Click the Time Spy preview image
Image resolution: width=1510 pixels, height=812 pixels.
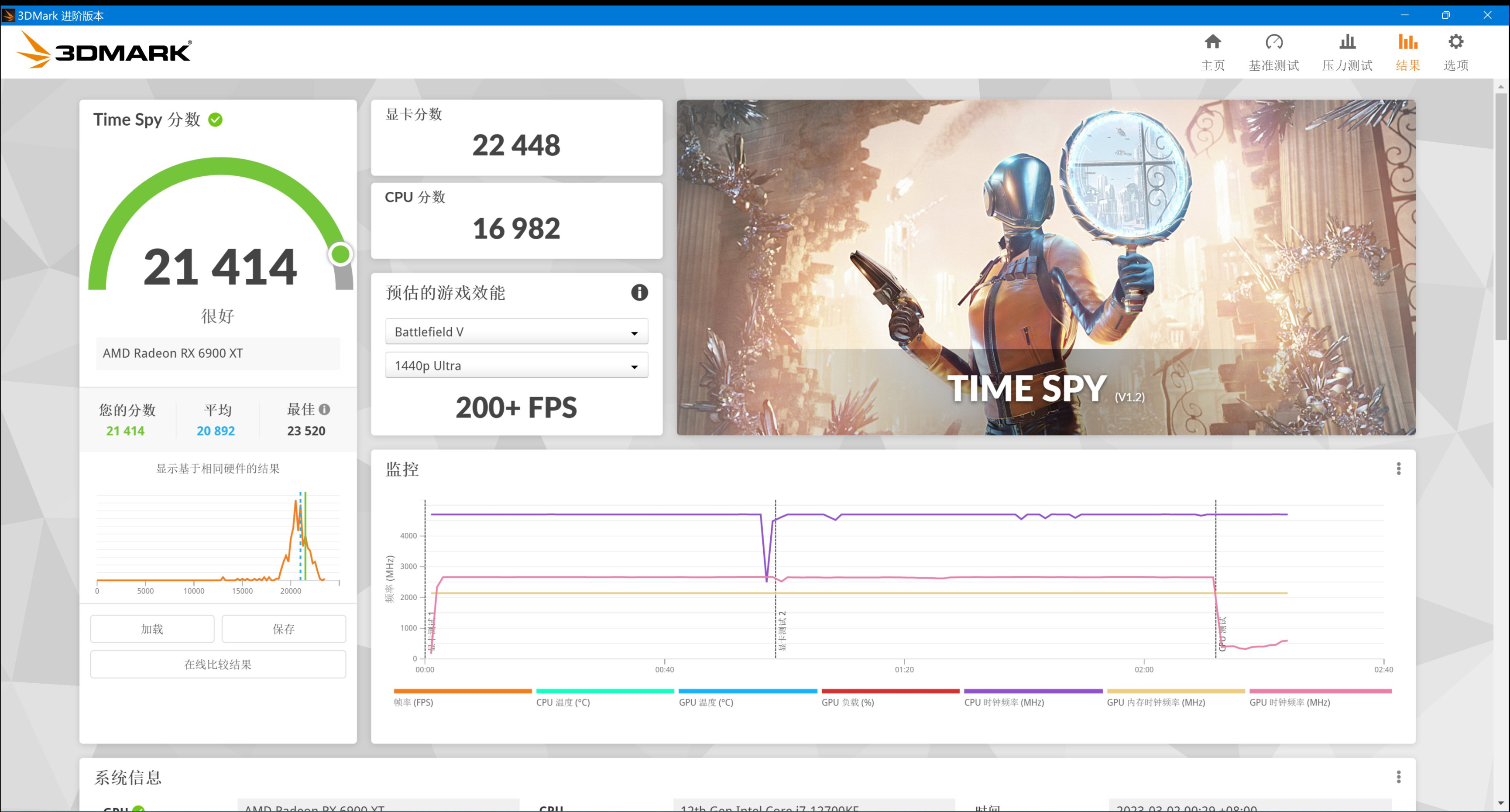pos(1045,267)
